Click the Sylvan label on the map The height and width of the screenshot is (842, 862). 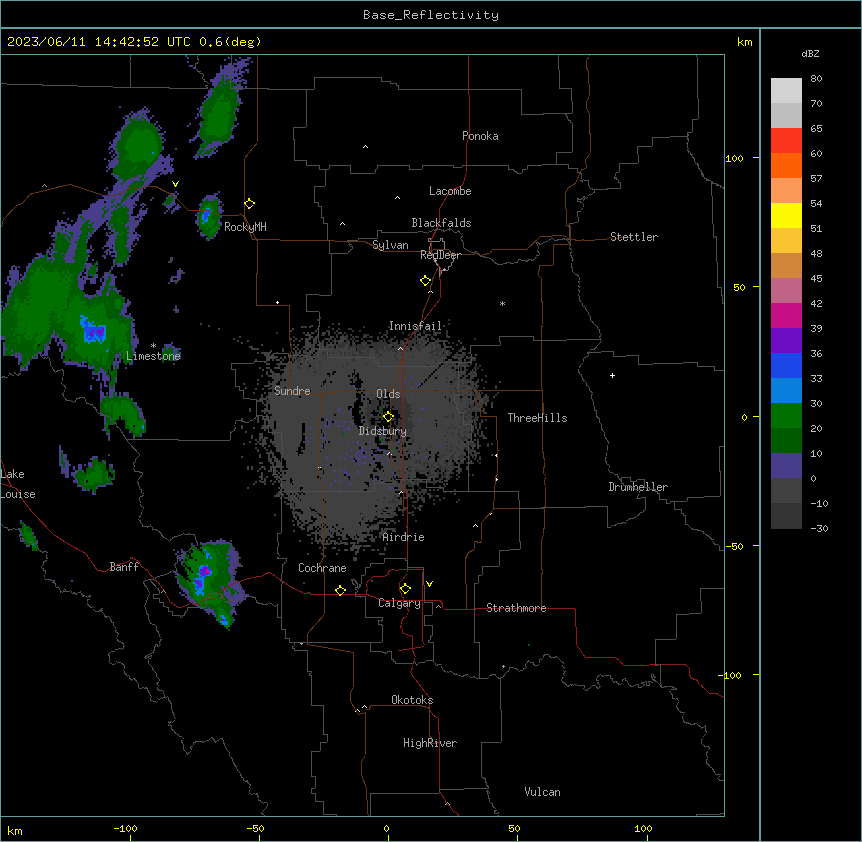pos(390,245)
